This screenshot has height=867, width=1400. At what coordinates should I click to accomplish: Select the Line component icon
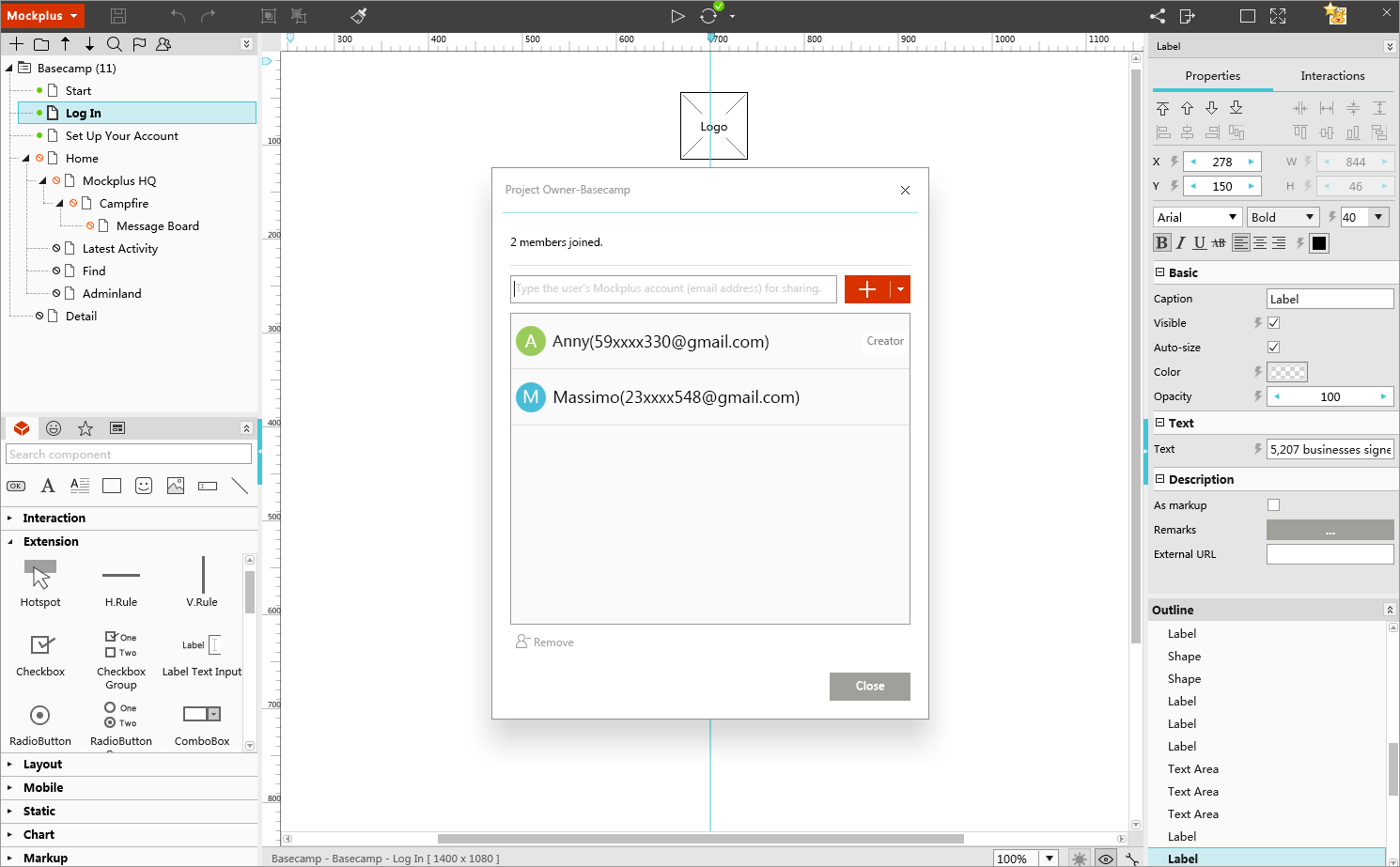(x=240, y=486)
